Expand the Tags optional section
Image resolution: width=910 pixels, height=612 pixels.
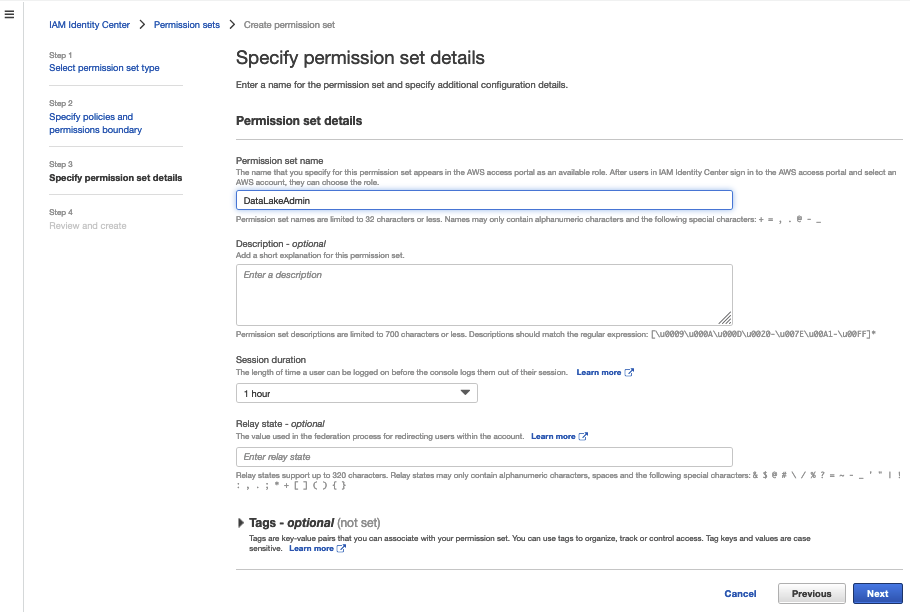pos(241,523)
